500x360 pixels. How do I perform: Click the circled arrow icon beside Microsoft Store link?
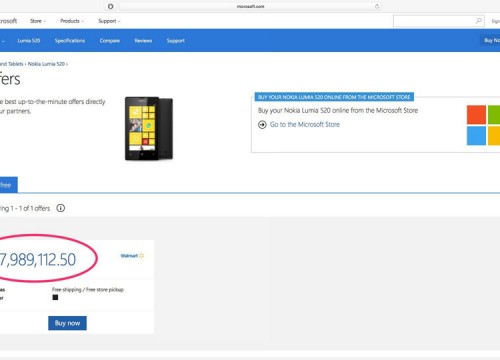tap(262, 125)
